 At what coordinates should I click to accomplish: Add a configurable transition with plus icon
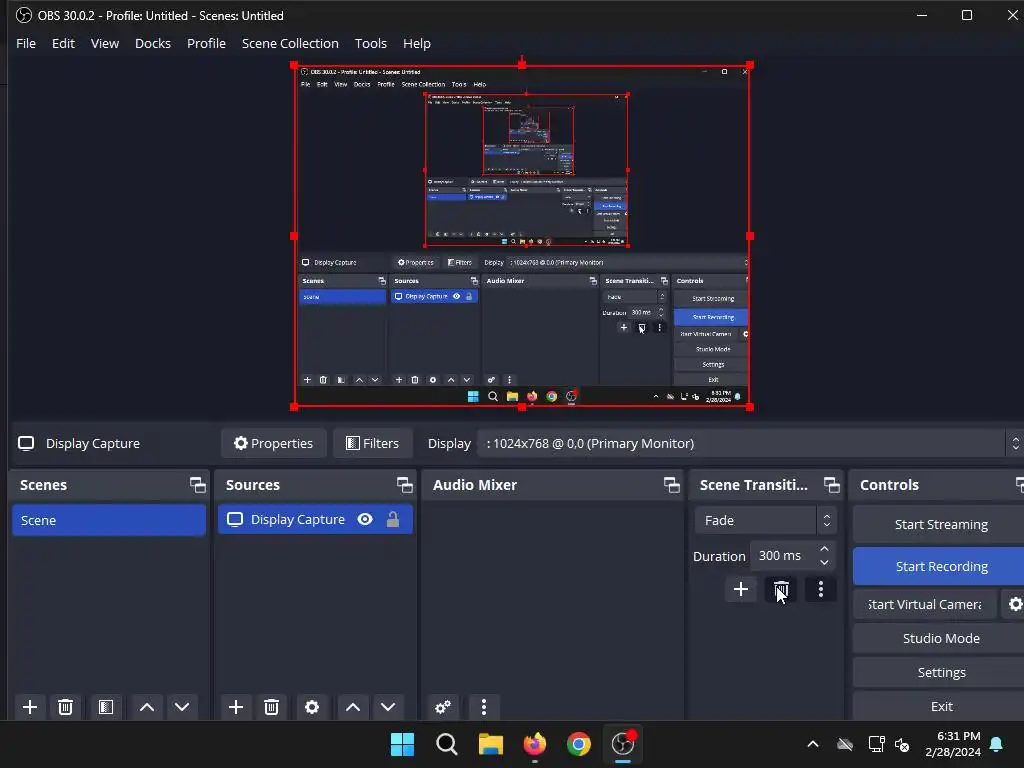(741, 589)
